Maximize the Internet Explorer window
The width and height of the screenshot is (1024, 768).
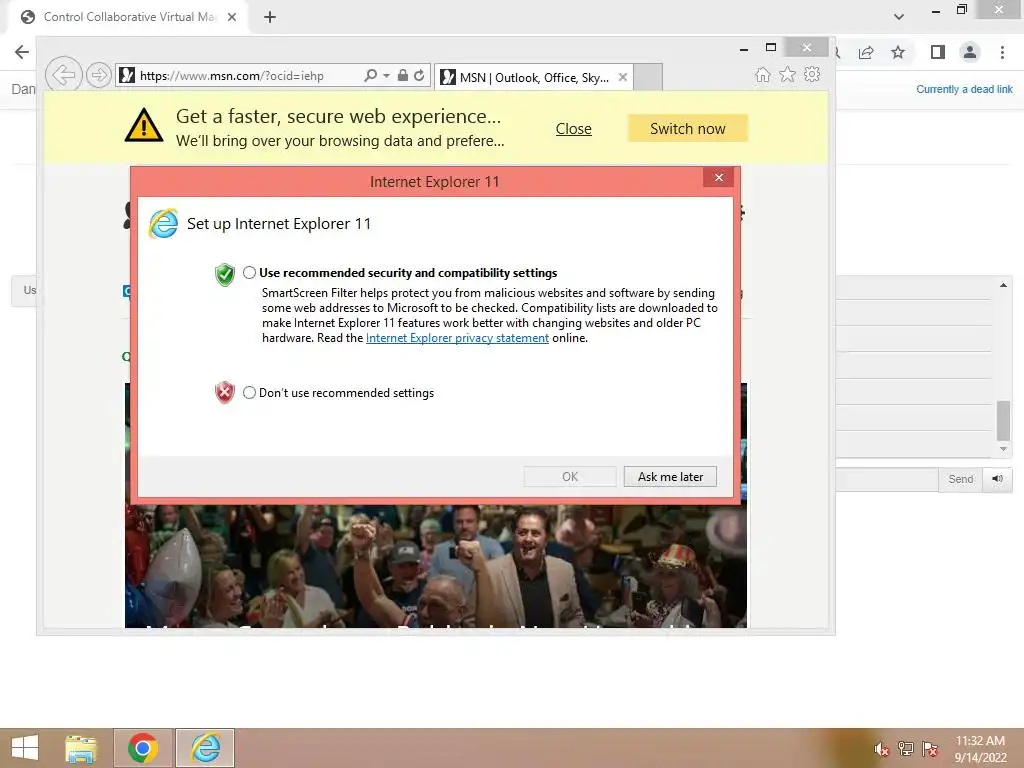(771, 48)
